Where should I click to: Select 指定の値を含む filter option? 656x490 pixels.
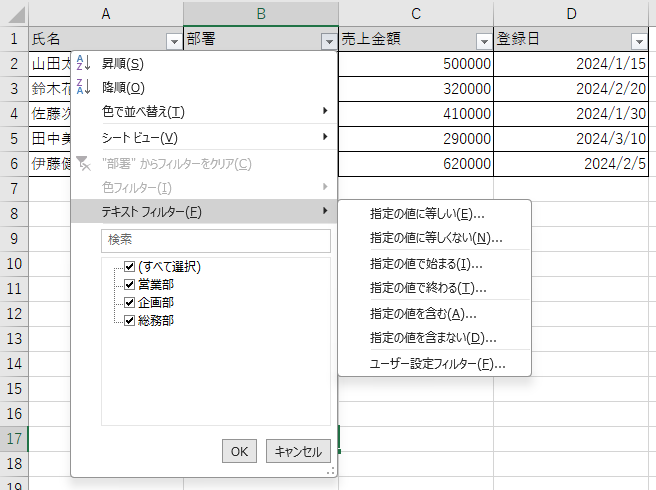[422, 313]
